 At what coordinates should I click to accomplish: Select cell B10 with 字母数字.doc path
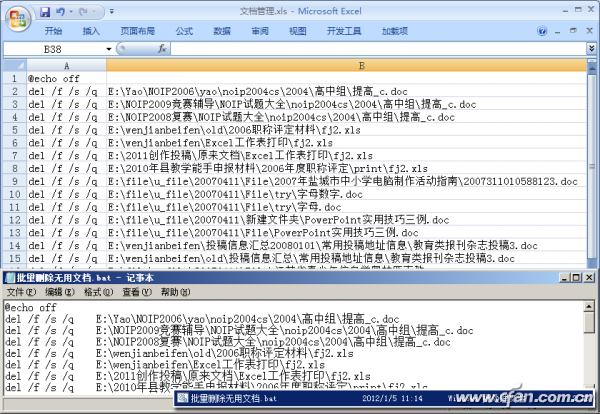click(x=346, y=194)
